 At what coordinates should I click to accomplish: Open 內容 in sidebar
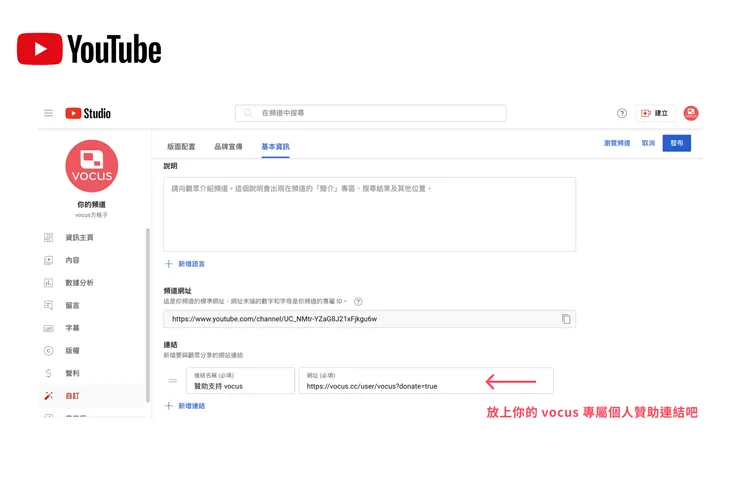(72, 260)
